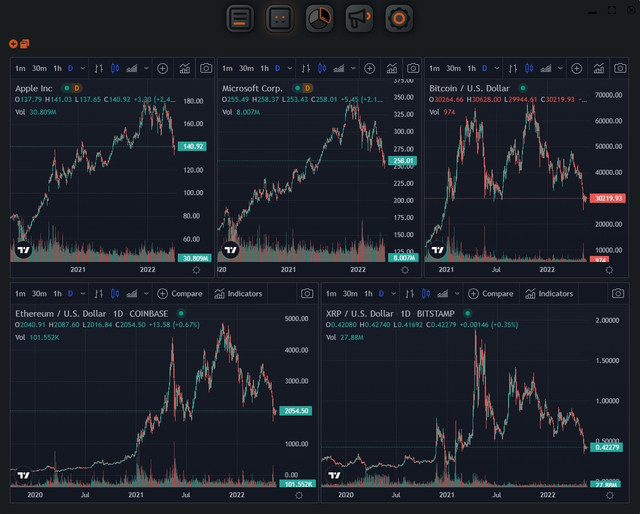Click Compare button on Ethereum chart
The height and width of the screenshot is (514, 640).
[x=180, y=294]
